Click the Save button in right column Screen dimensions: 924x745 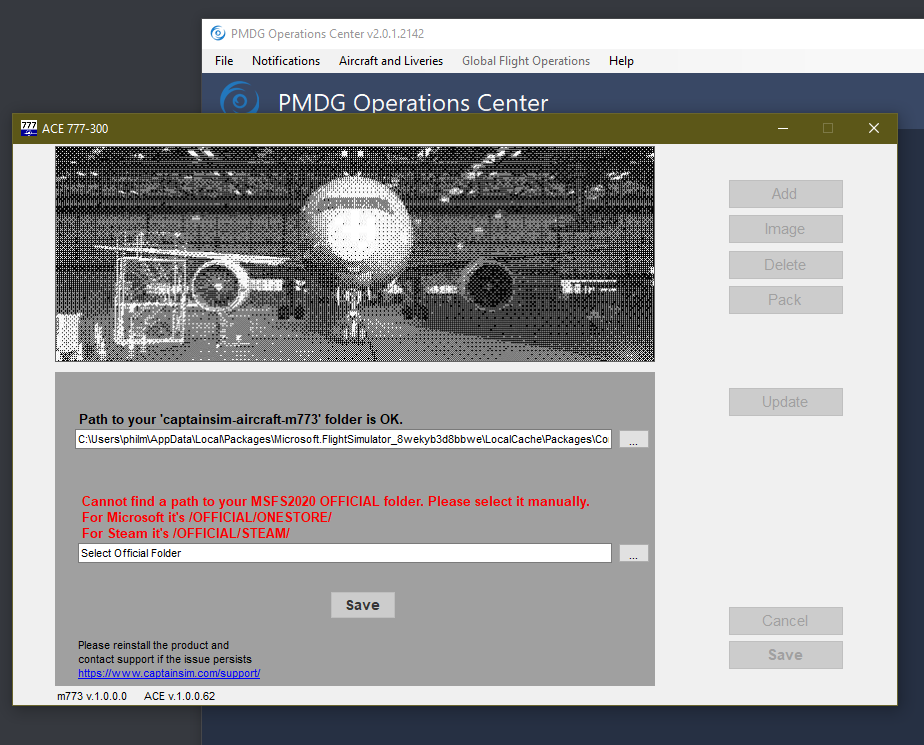click(786, 655)
